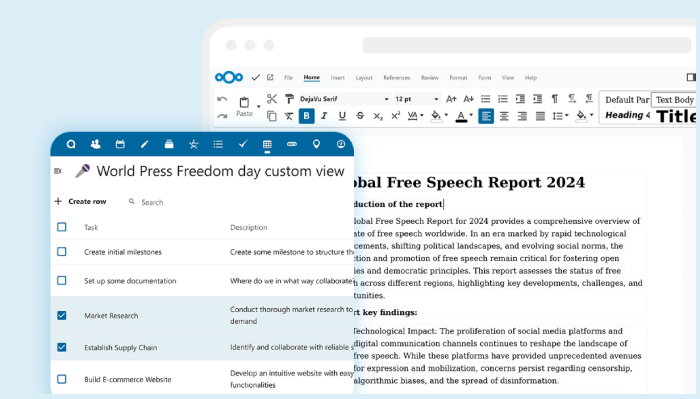Expand the Paste options arrow
Screen dimensions: 700x399
[x=258, y=107]
